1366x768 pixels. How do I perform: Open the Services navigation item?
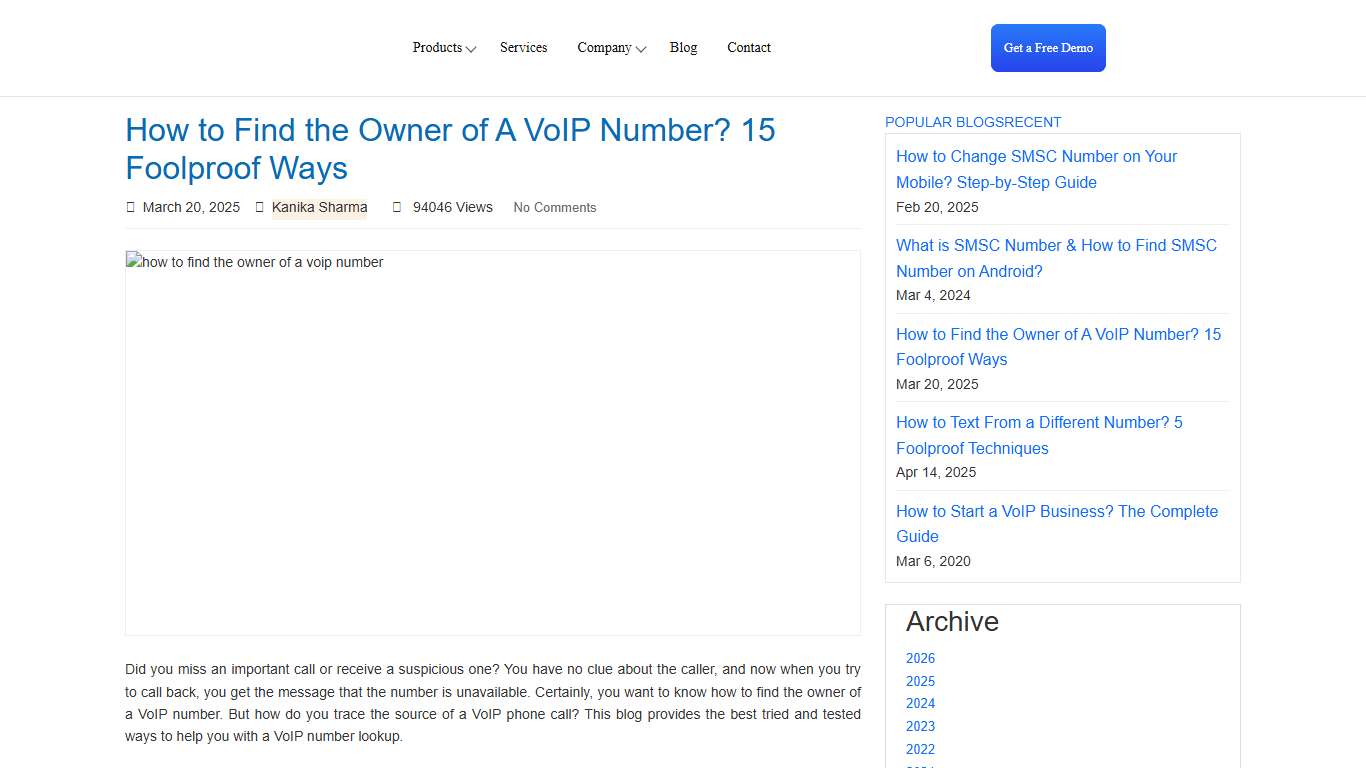pos(523,47)
